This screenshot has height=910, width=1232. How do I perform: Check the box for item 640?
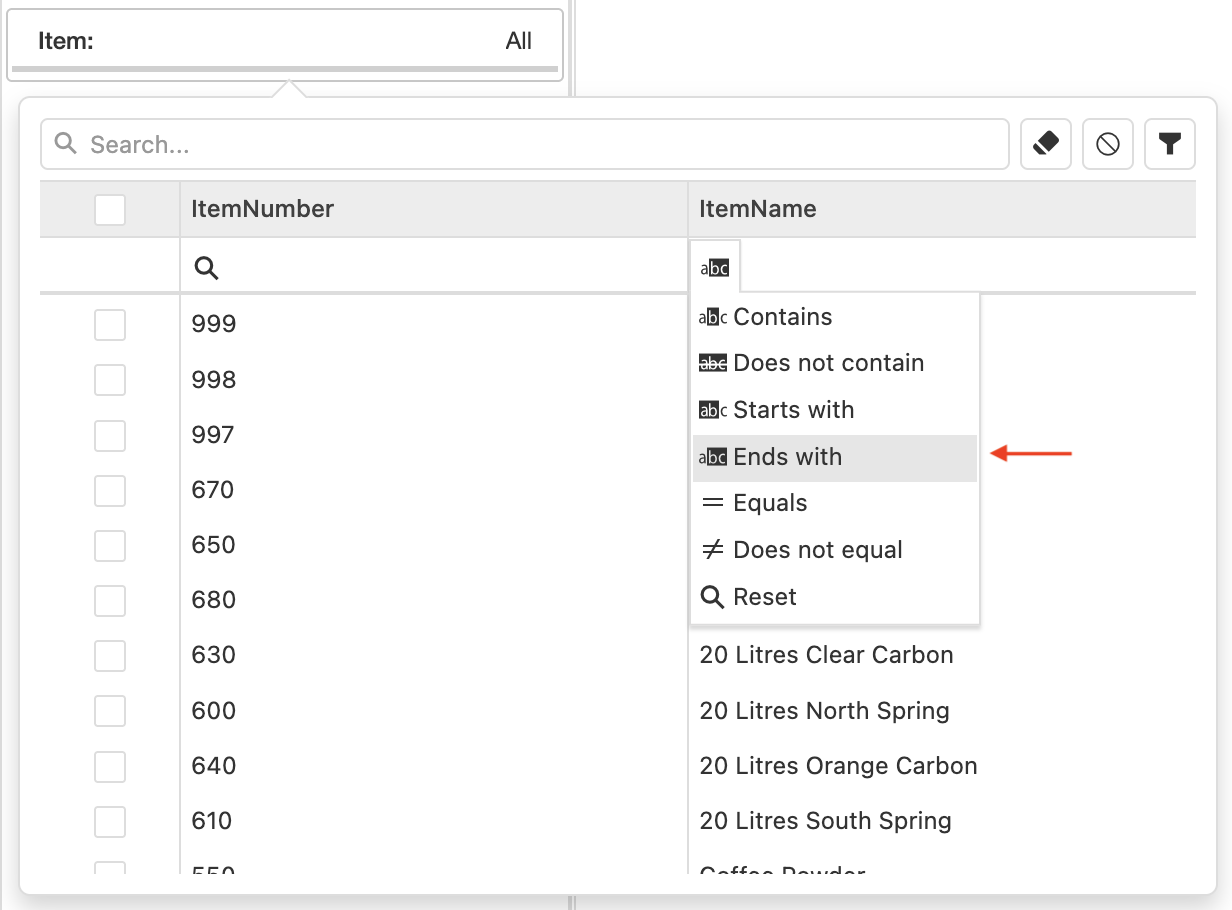pyautogui.click(x=110, y=766)
